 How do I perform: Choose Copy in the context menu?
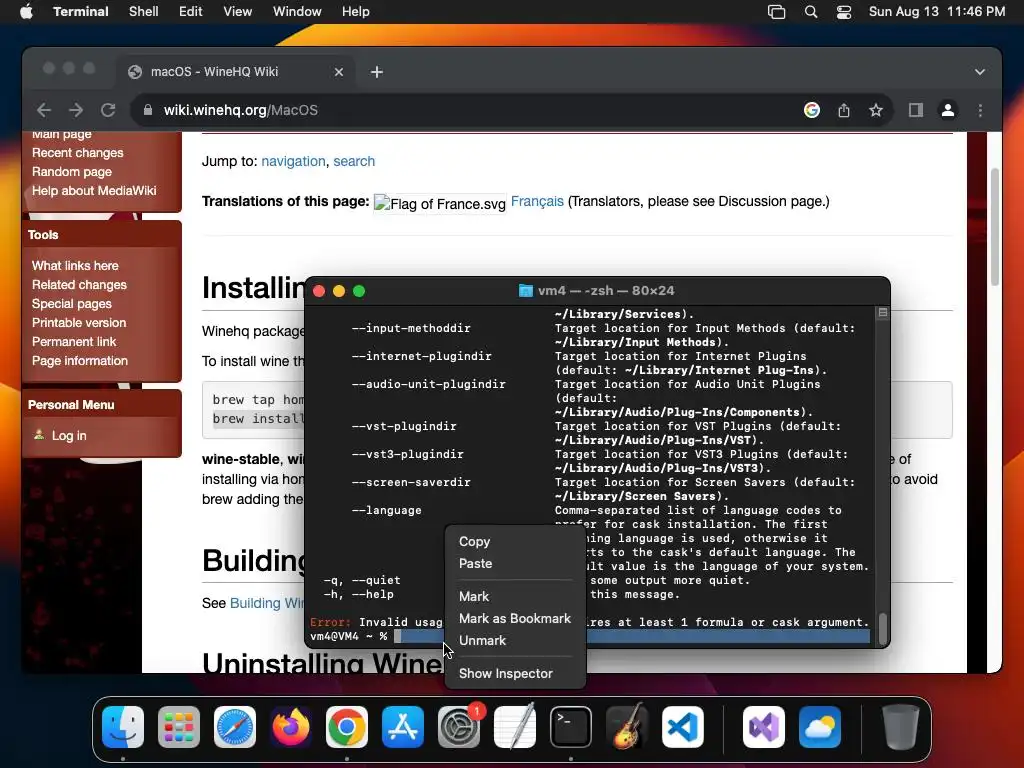coord(515,541)
